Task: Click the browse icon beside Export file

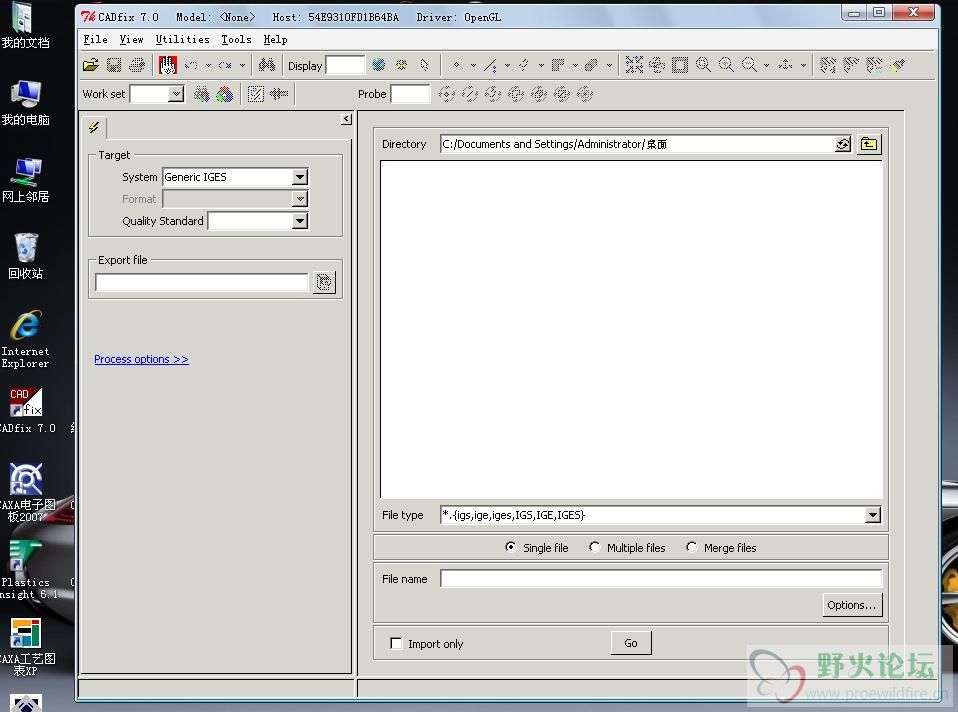Action: click(x=324, y=282)
